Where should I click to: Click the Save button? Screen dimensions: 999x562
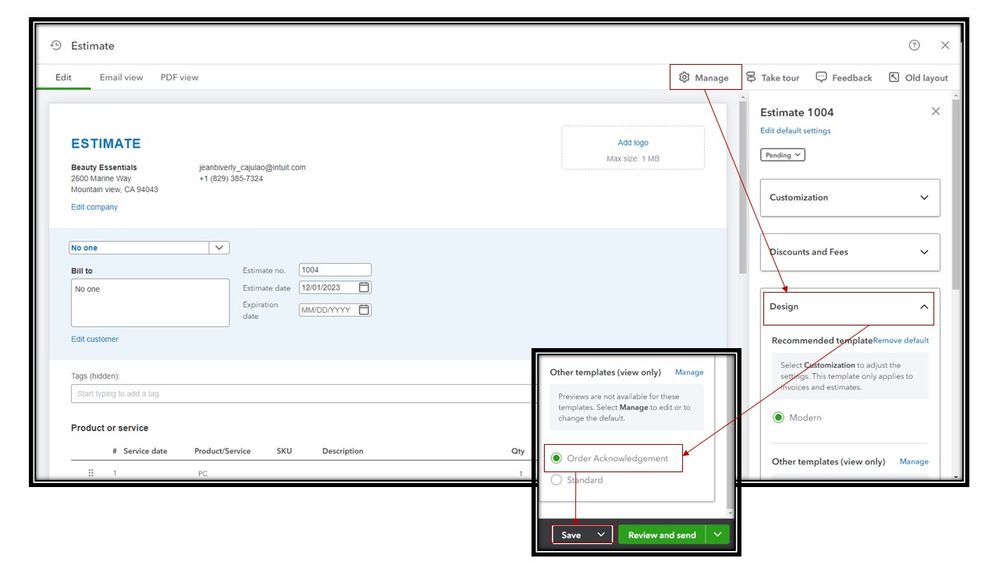tap(571, 535)
